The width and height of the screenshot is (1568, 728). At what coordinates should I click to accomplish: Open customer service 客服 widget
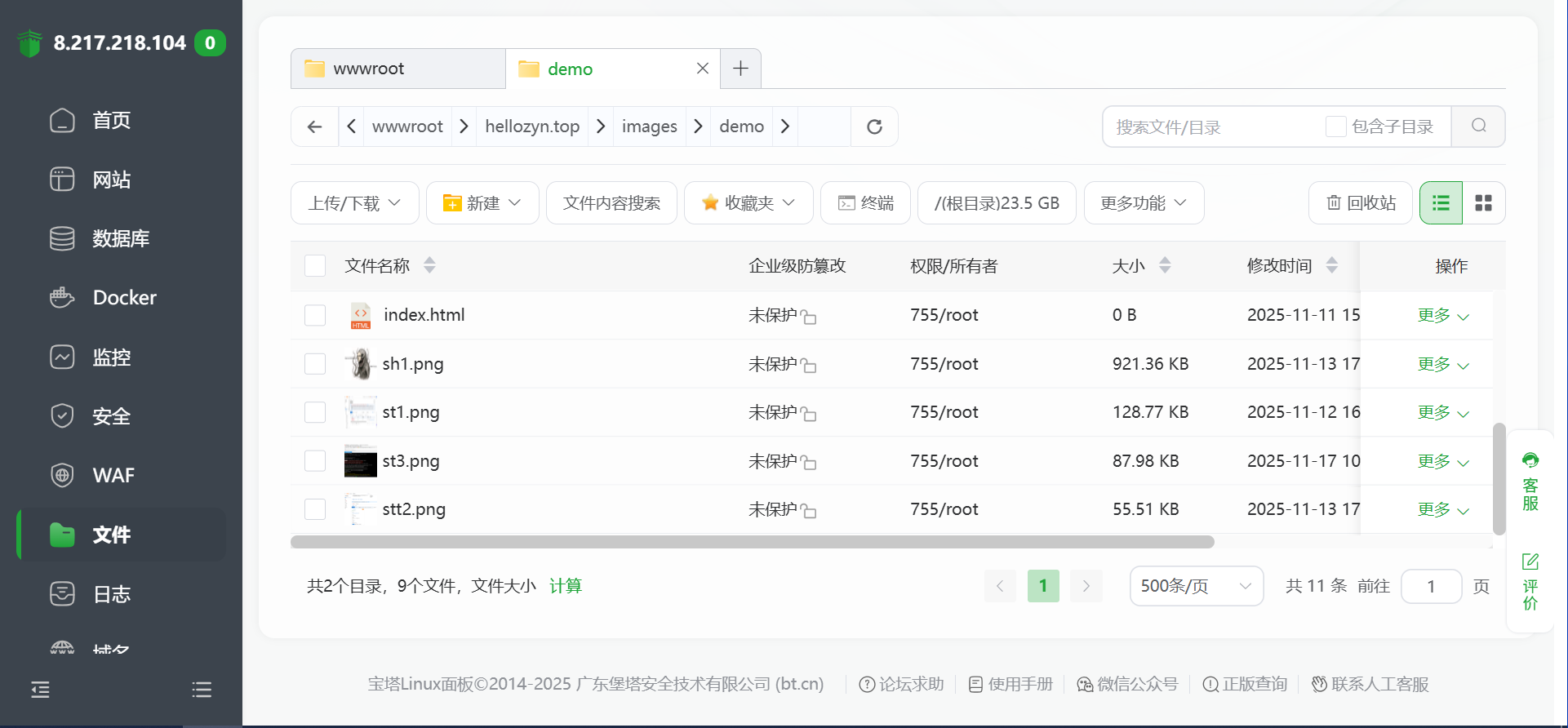point(1530,482)
